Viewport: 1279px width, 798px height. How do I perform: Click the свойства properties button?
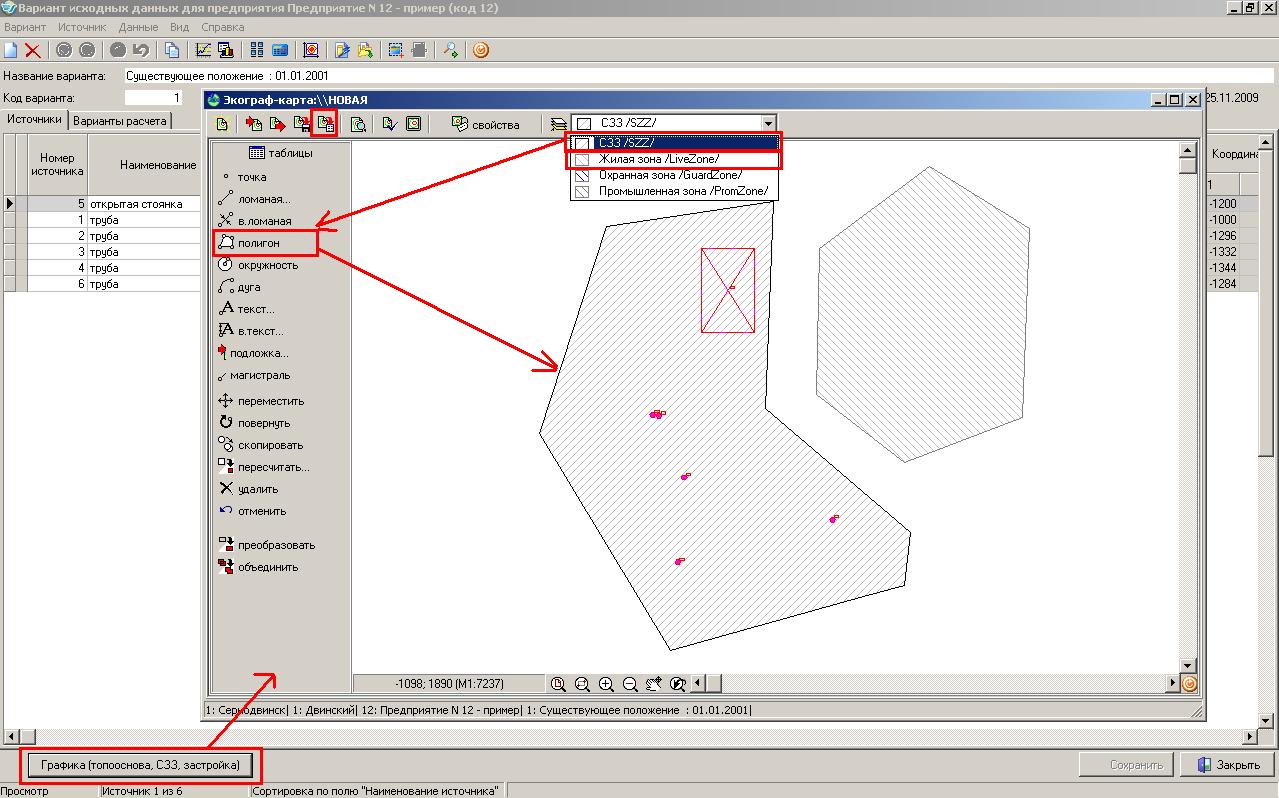(x=486, y=125)
